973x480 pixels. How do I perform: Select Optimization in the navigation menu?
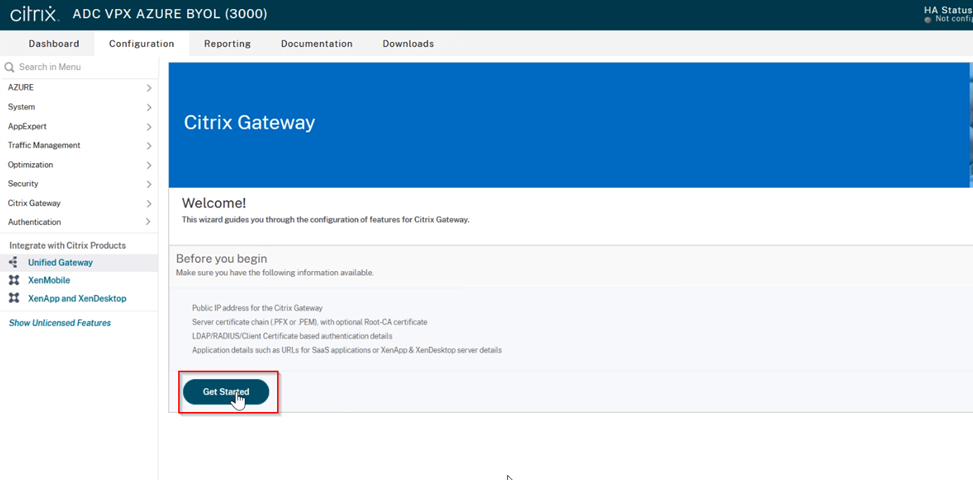[x=30, y=164]
